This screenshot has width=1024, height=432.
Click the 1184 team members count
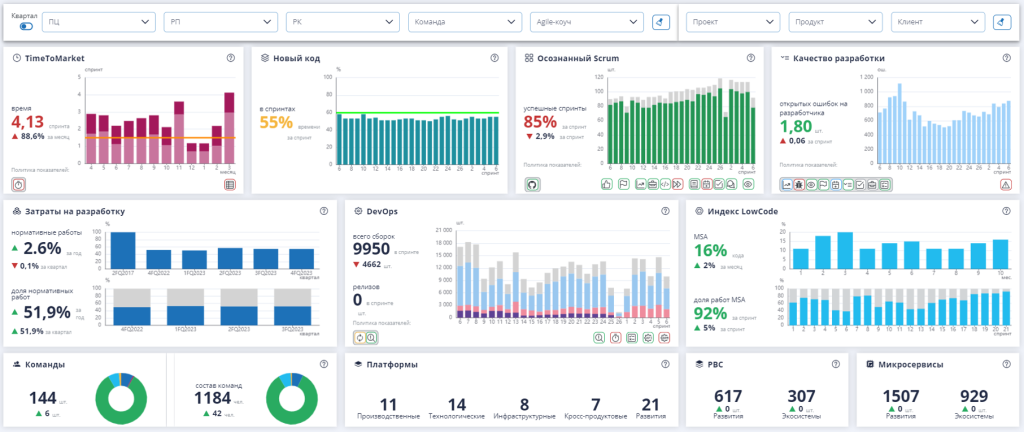213,397
